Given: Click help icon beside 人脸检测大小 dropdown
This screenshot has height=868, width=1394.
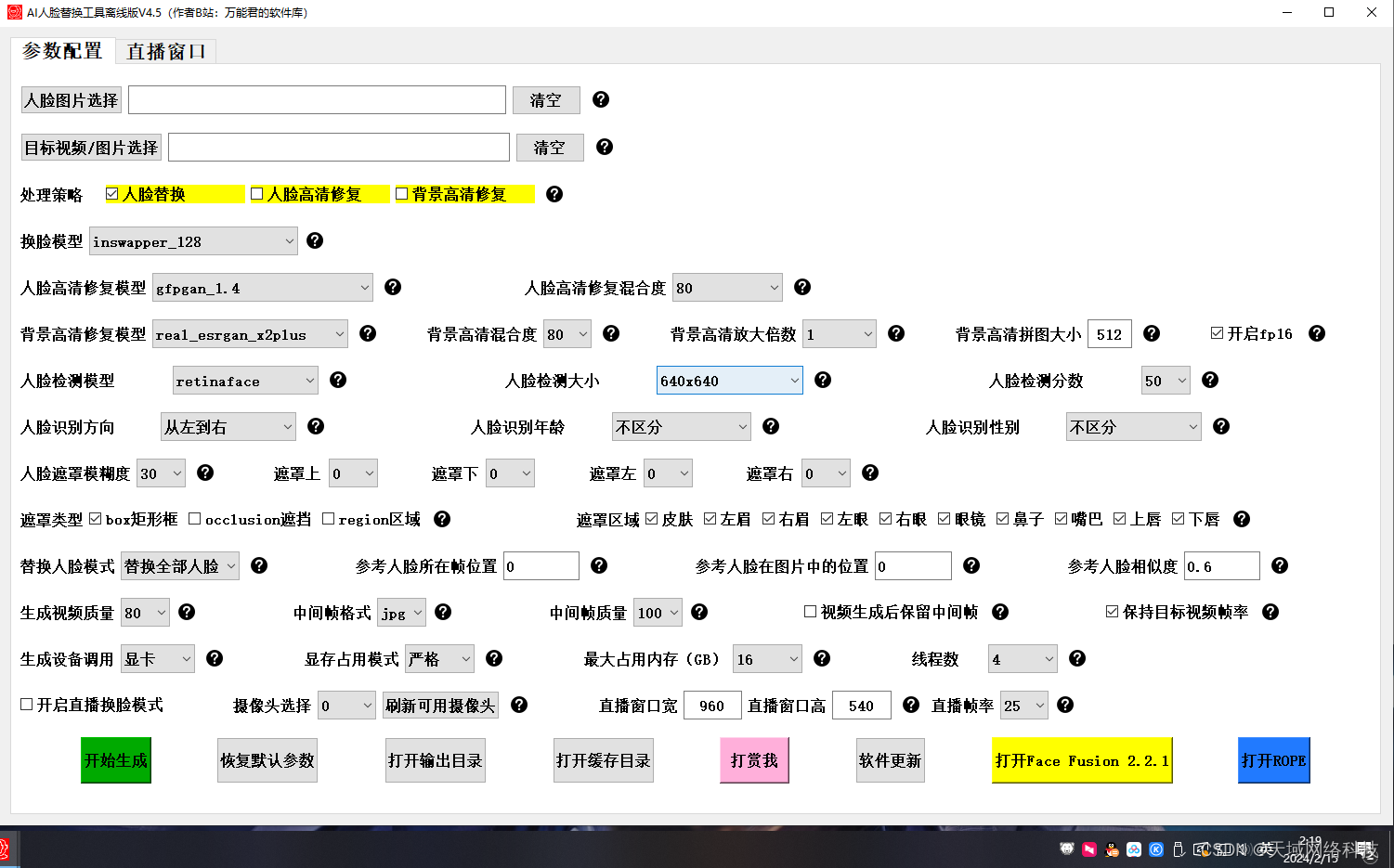Looking at the screenshot, I should (x=823, y=380).
